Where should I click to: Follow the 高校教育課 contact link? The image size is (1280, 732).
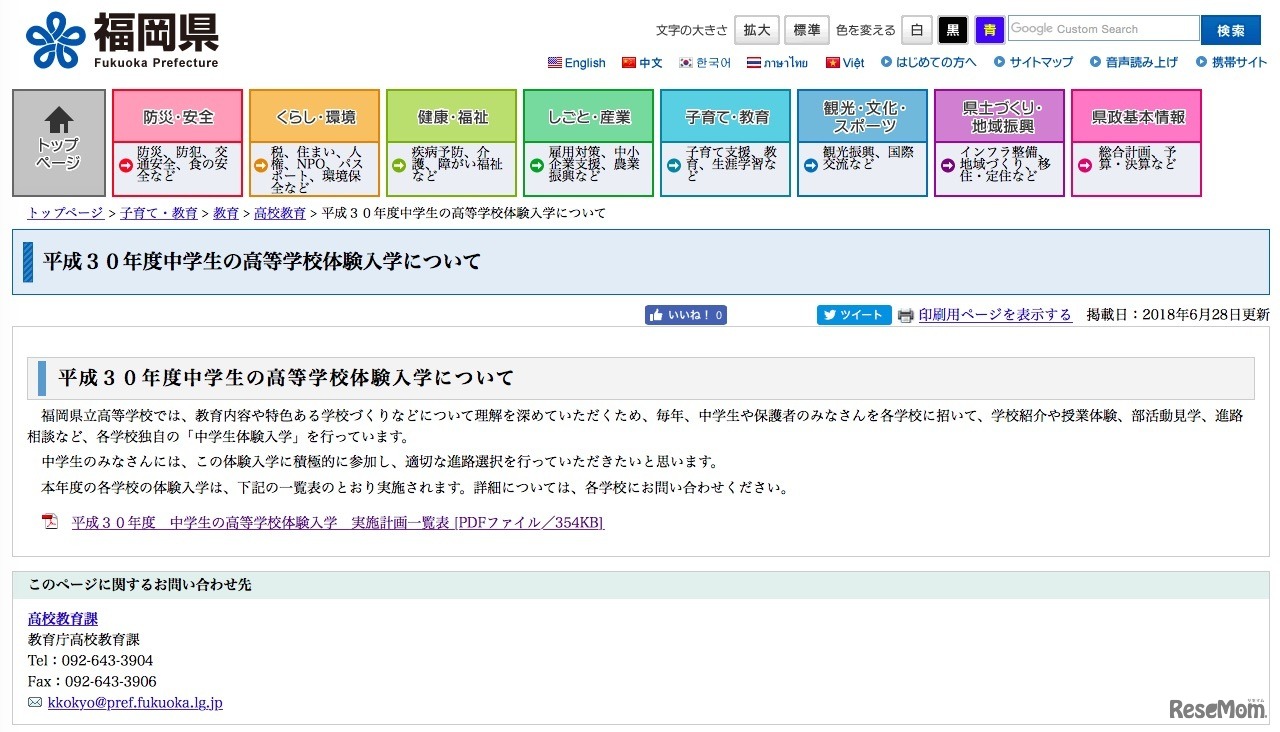[x=61, y=618]
